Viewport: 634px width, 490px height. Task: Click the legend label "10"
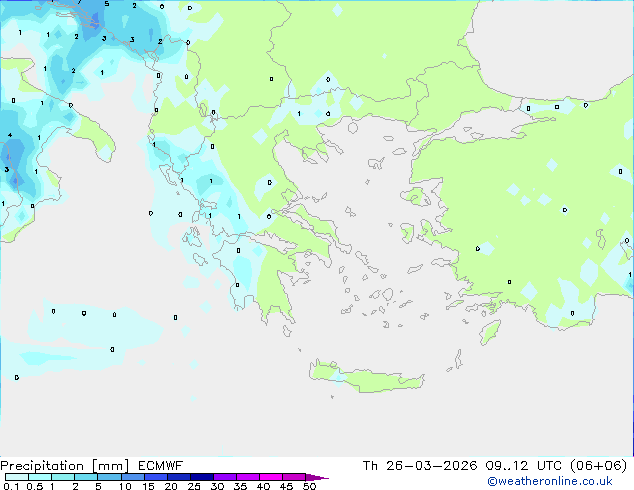click(x=125, y=486)
